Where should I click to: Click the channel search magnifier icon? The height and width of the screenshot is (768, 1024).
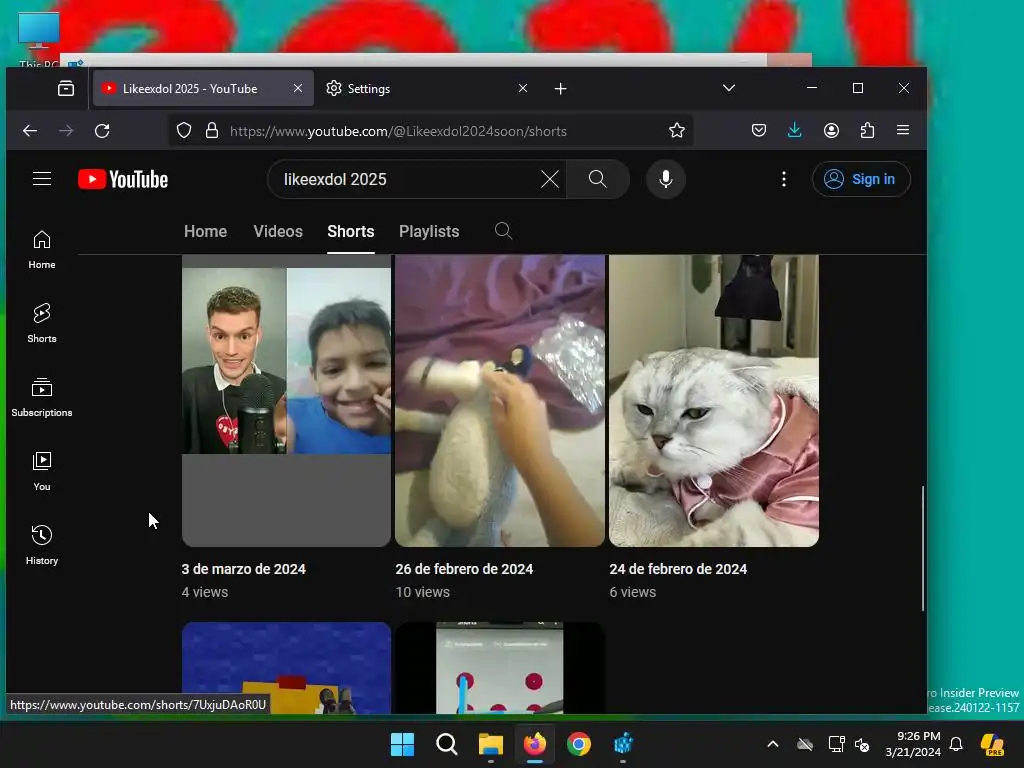coord(503,231)
